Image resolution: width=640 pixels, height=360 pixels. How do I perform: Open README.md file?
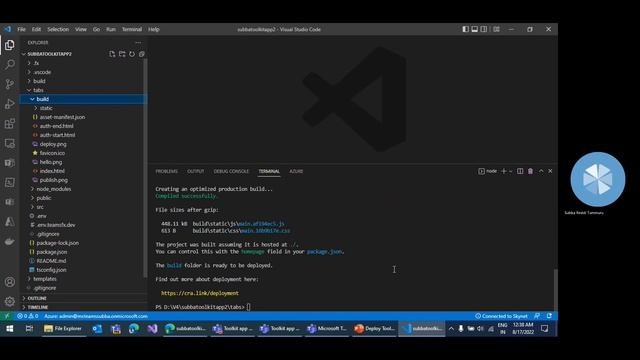pos(83,260)
